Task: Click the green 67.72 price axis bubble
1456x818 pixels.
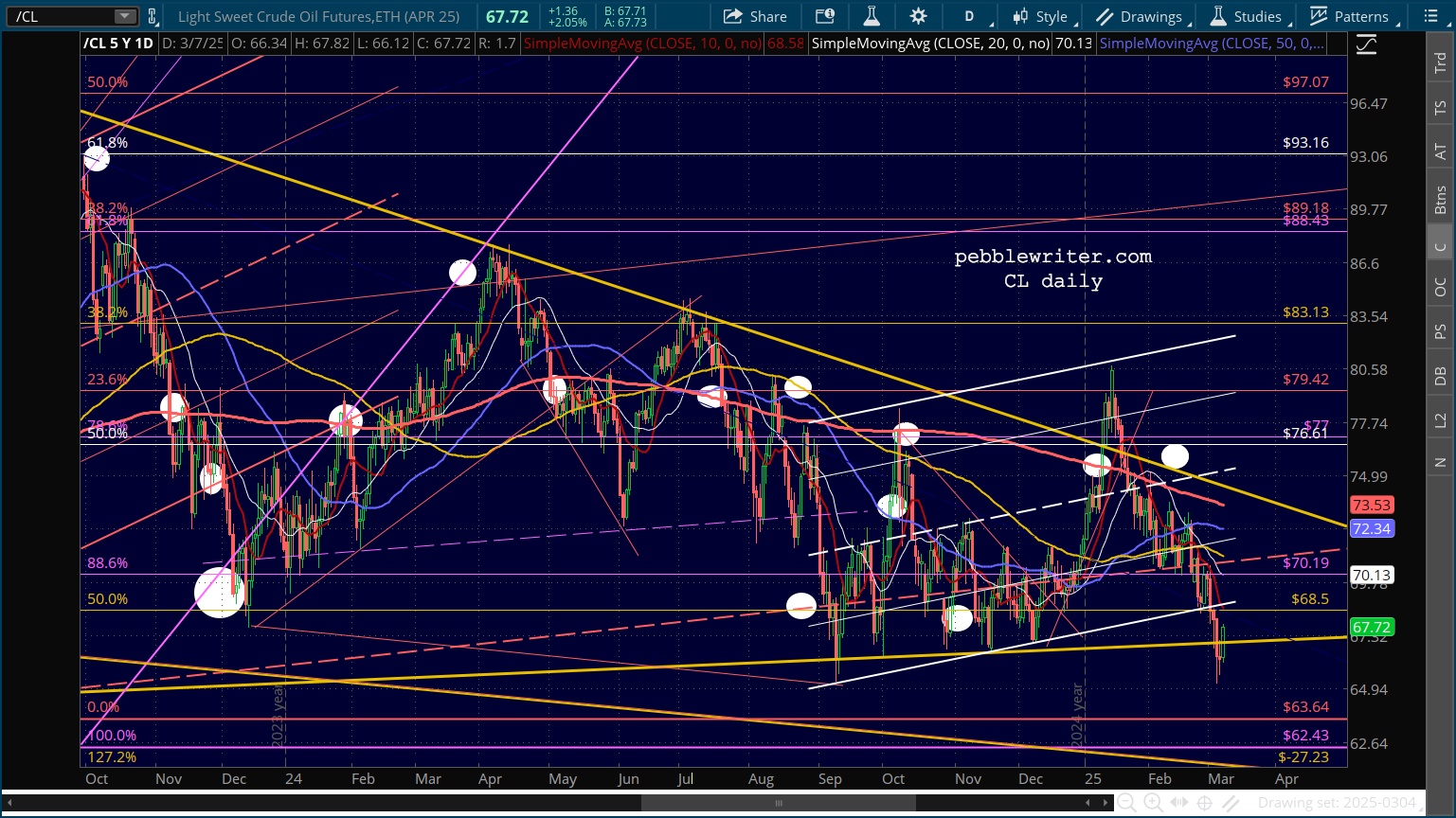Action: pyautogui.click(x=1372, y=628)
